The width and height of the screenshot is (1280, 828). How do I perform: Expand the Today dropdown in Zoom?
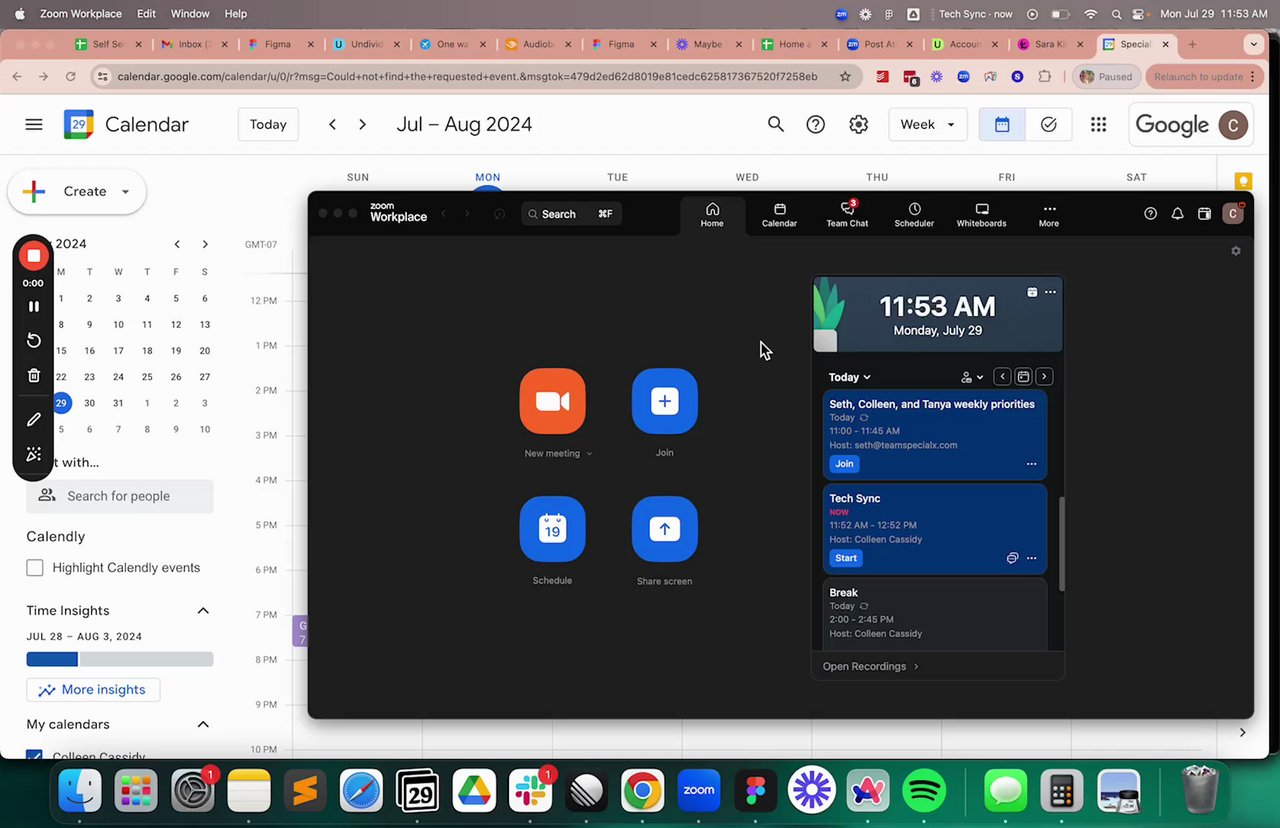849,377
